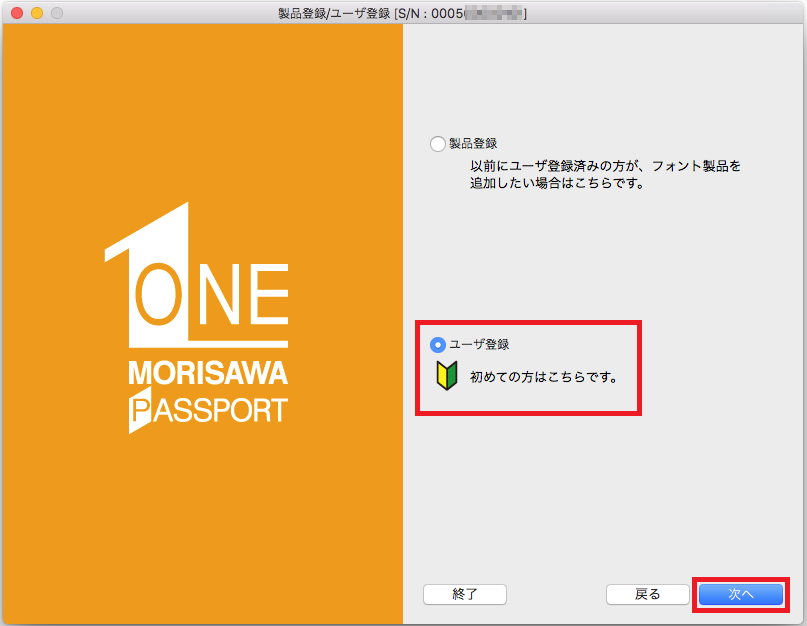Click the ユーザ登録 label text
807x626 pixels.
[479, 345]
